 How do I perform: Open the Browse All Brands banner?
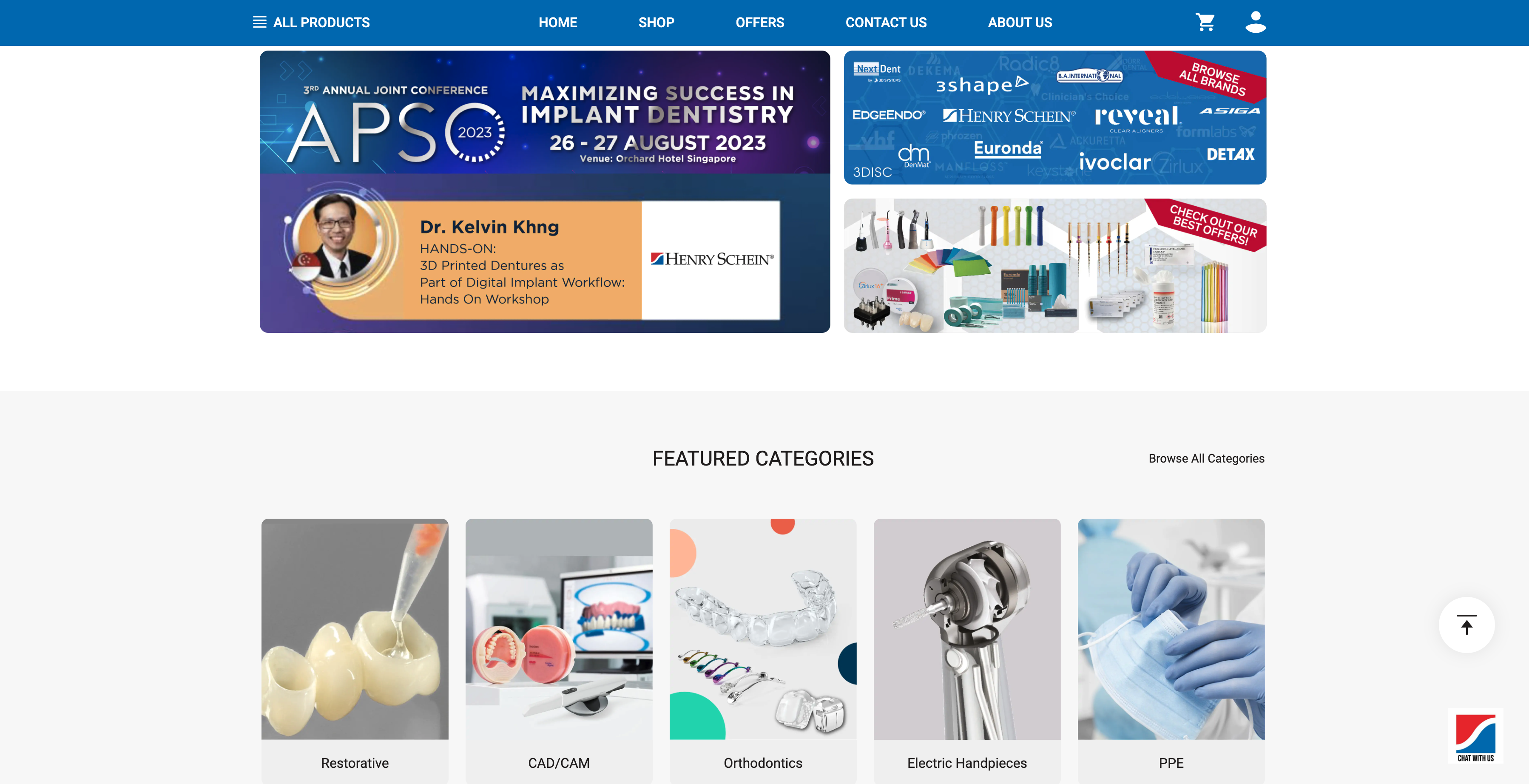click(x=1055, y=117)
